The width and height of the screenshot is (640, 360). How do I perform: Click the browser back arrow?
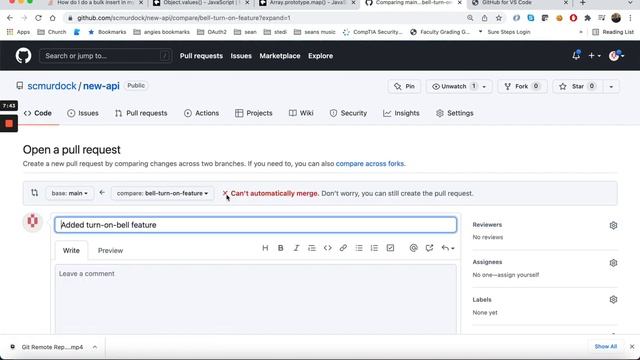10,18
